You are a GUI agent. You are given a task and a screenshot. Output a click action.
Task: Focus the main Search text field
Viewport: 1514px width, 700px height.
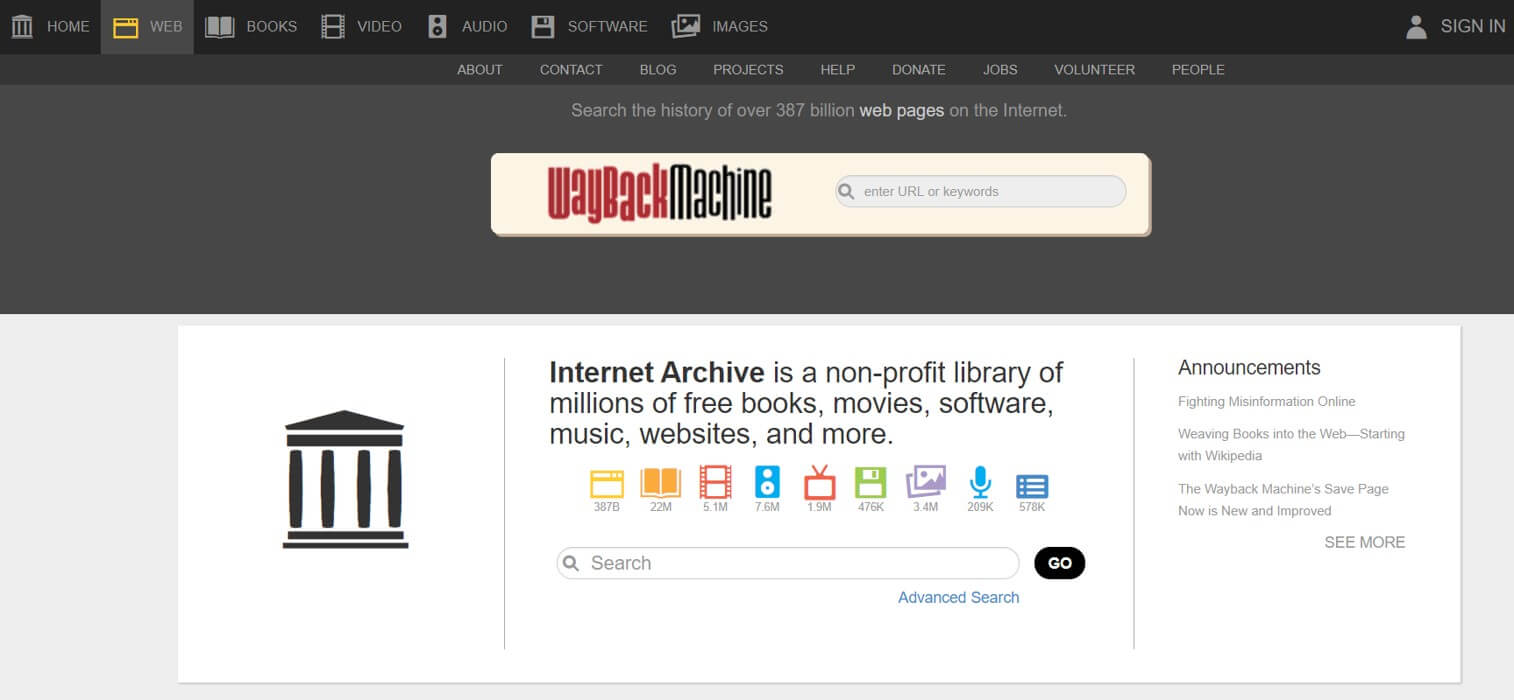point(788,563)
